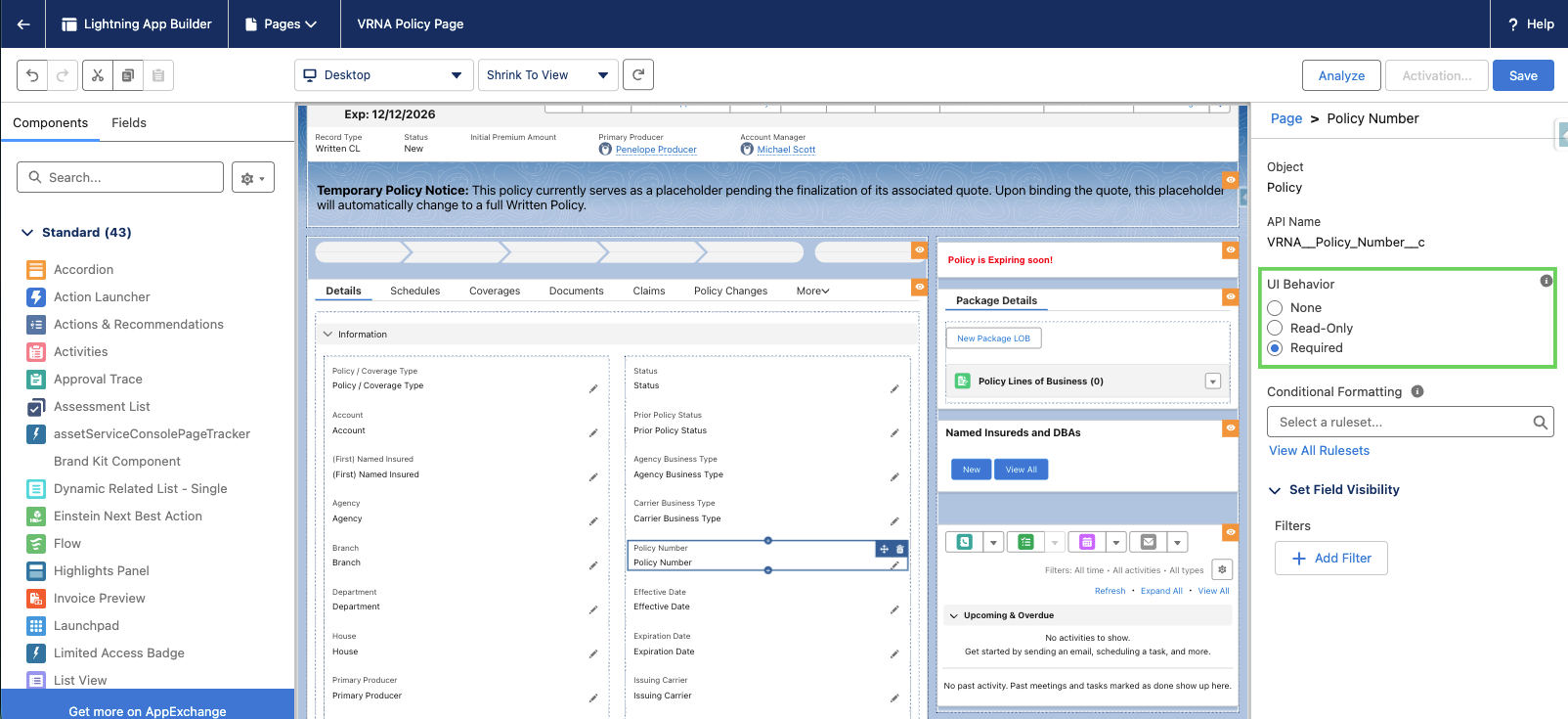Click the pencil icon for Effective Date
The width and height of the screenshot is (1568, 719).
pos(894,609)
